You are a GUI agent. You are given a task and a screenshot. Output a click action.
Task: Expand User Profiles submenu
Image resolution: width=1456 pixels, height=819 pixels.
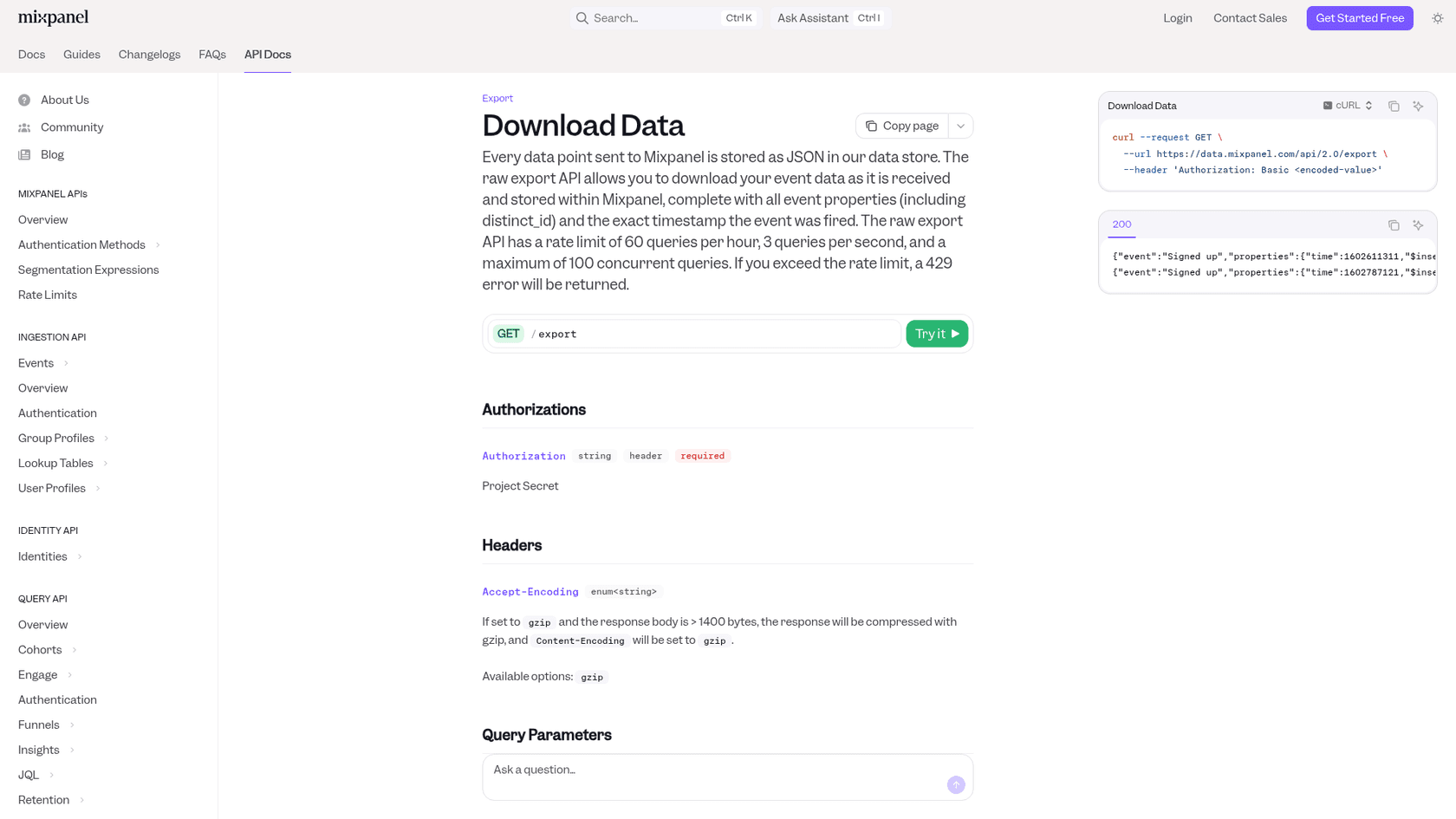[98, 489]
